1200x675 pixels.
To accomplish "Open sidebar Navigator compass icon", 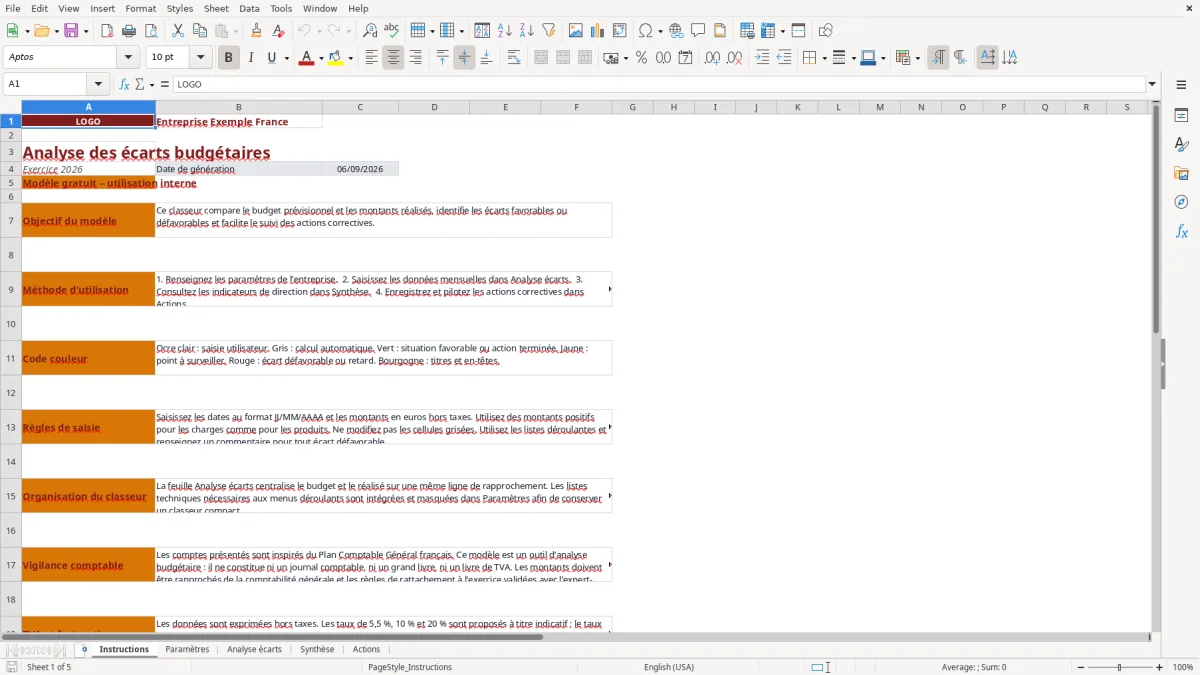I will [x=1181, y=202].
